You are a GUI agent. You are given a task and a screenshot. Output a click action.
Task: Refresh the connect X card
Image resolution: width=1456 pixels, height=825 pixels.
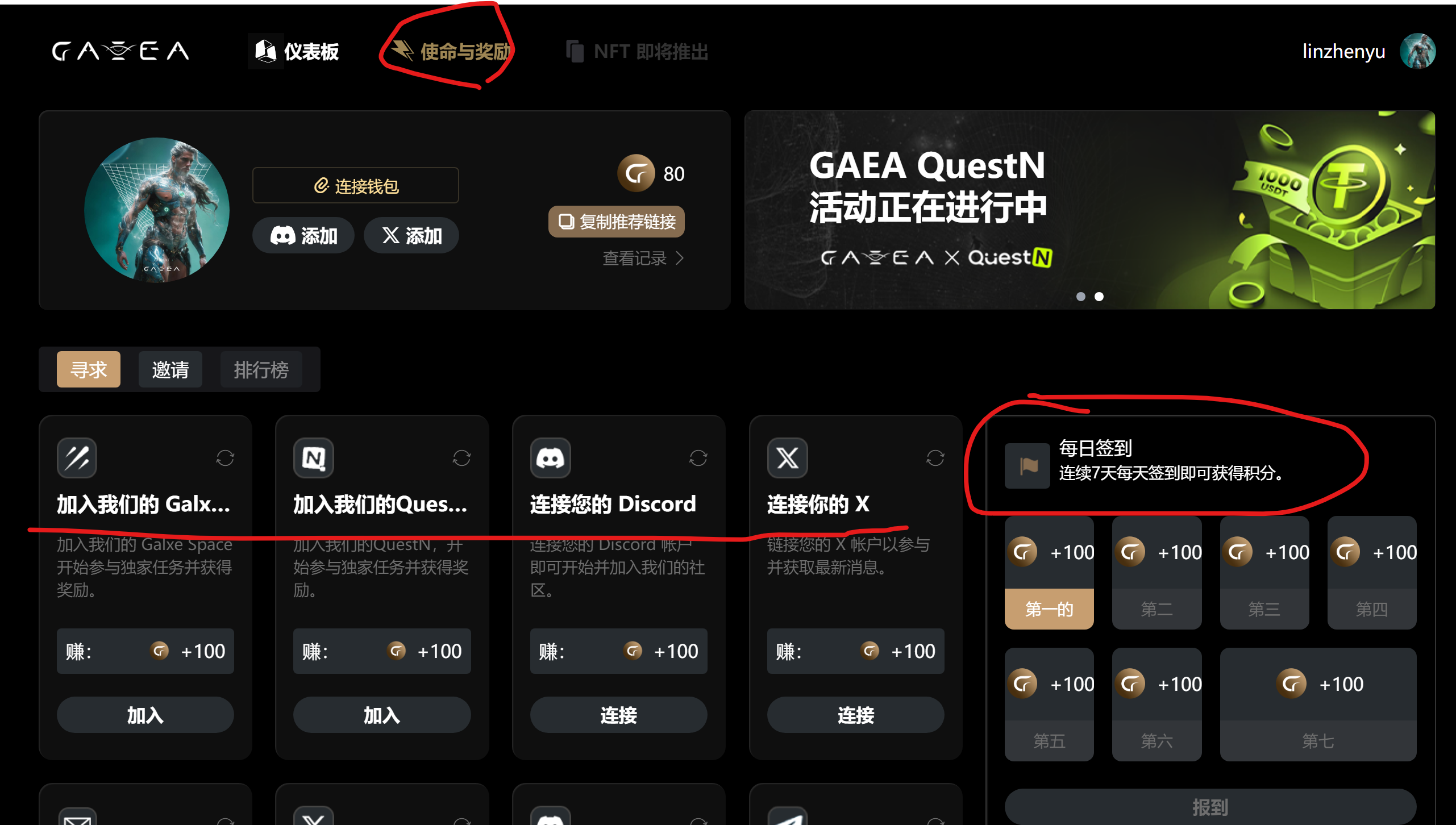(935, 457)
